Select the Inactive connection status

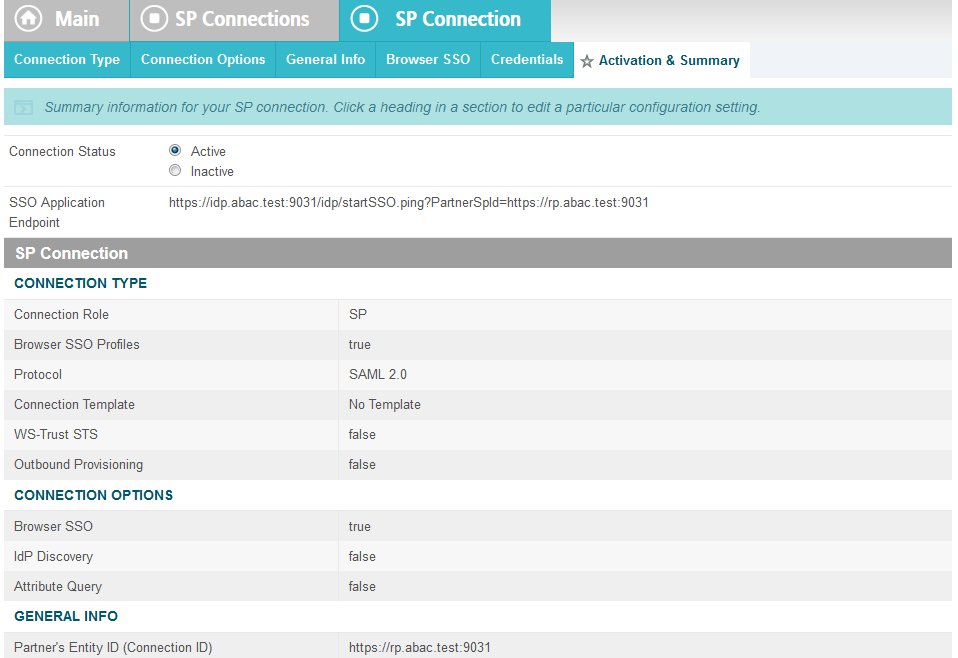pyautogui.click(x=175, y=170)
